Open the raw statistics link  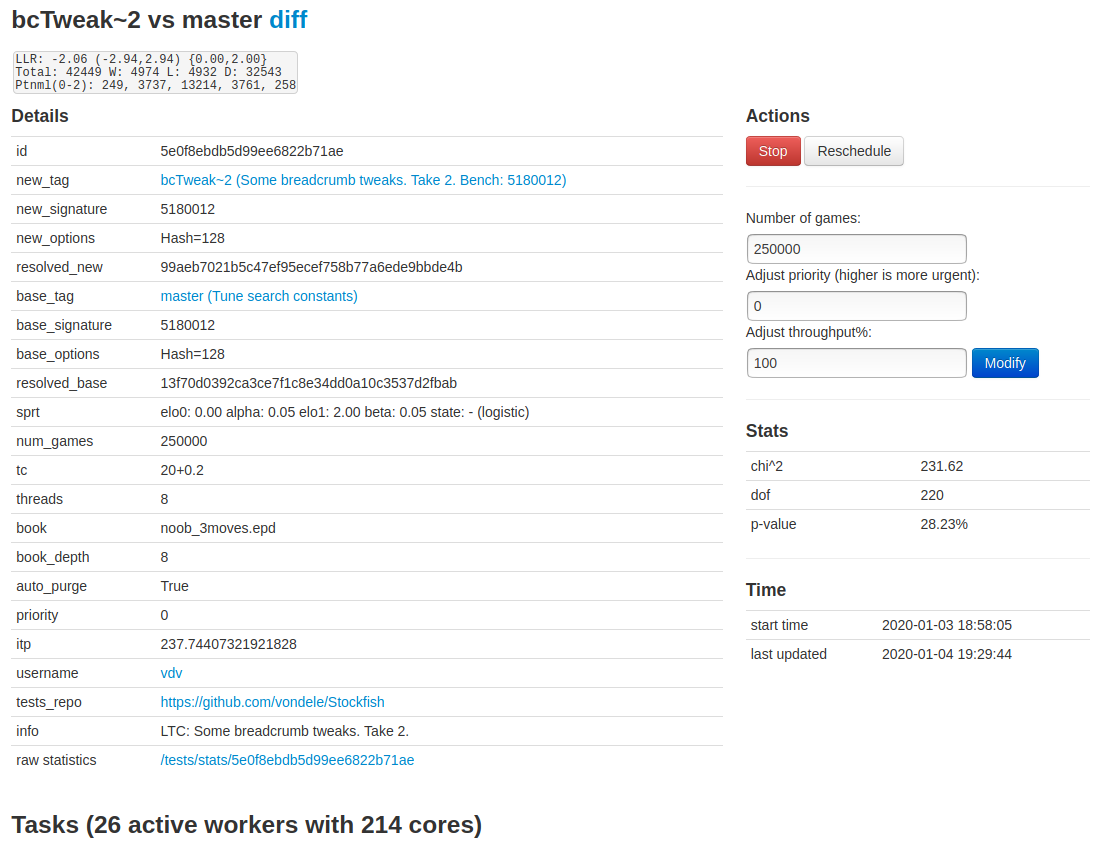[286, 760]
